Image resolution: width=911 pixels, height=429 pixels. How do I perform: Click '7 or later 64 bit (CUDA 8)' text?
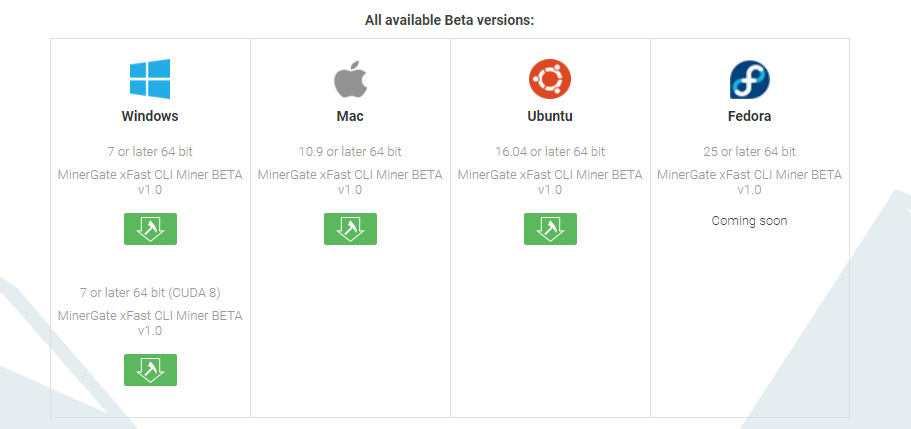tap(150, 292)
